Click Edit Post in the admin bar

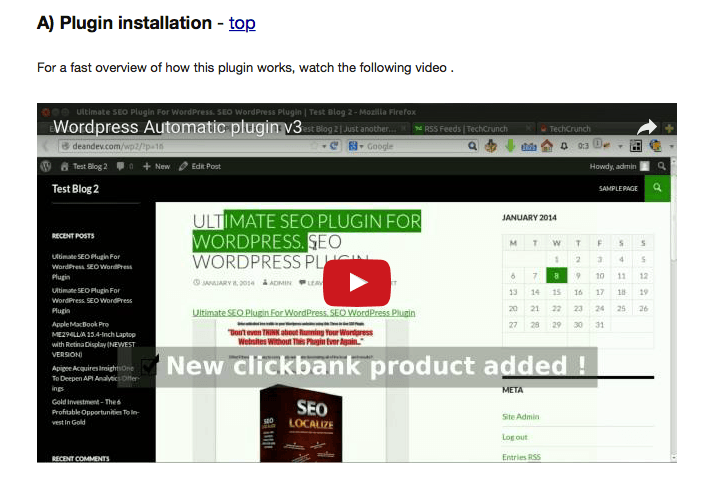pyautogui.click(x=200, y=166)
